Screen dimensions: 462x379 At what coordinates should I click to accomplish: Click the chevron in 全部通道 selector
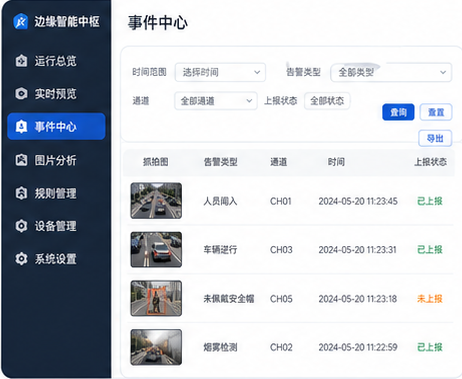[249, 101]
